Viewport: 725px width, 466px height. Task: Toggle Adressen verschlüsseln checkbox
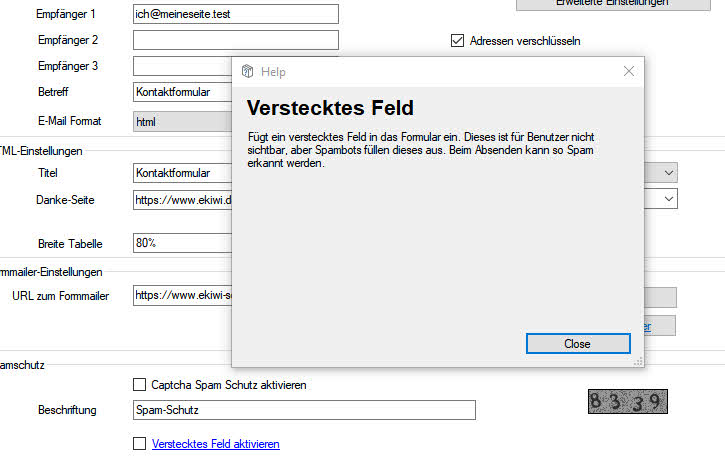pyautogui.click(x=458, y=41)
